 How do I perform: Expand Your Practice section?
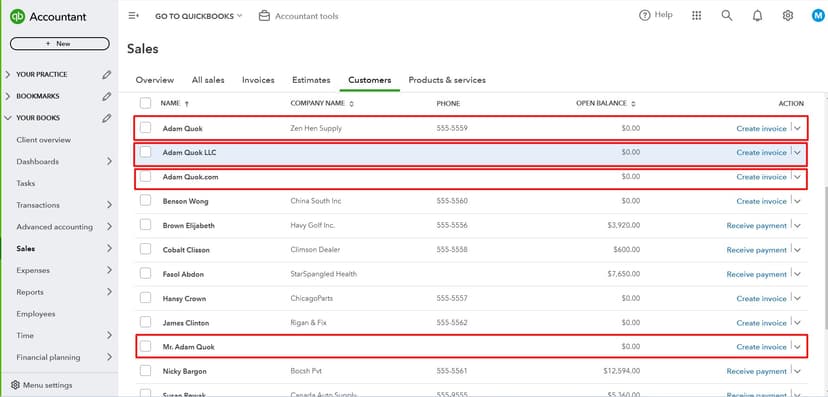tap(7, 74)
